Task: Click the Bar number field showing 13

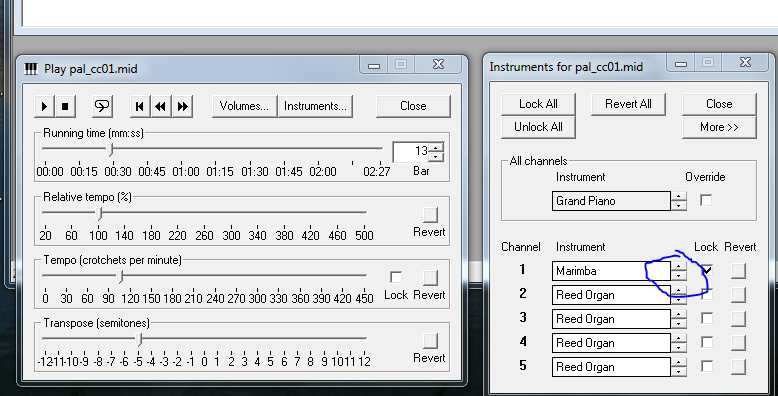Action: pos(411,151)
